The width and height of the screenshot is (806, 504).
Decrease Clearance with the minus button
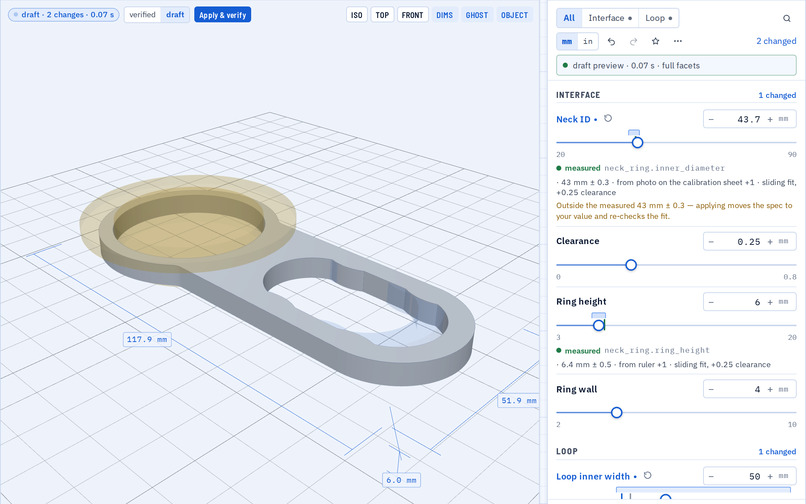point(711,242)
